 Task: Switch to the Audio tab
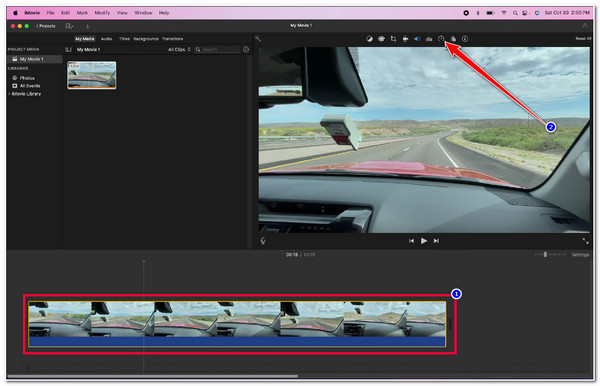point(106,39)
